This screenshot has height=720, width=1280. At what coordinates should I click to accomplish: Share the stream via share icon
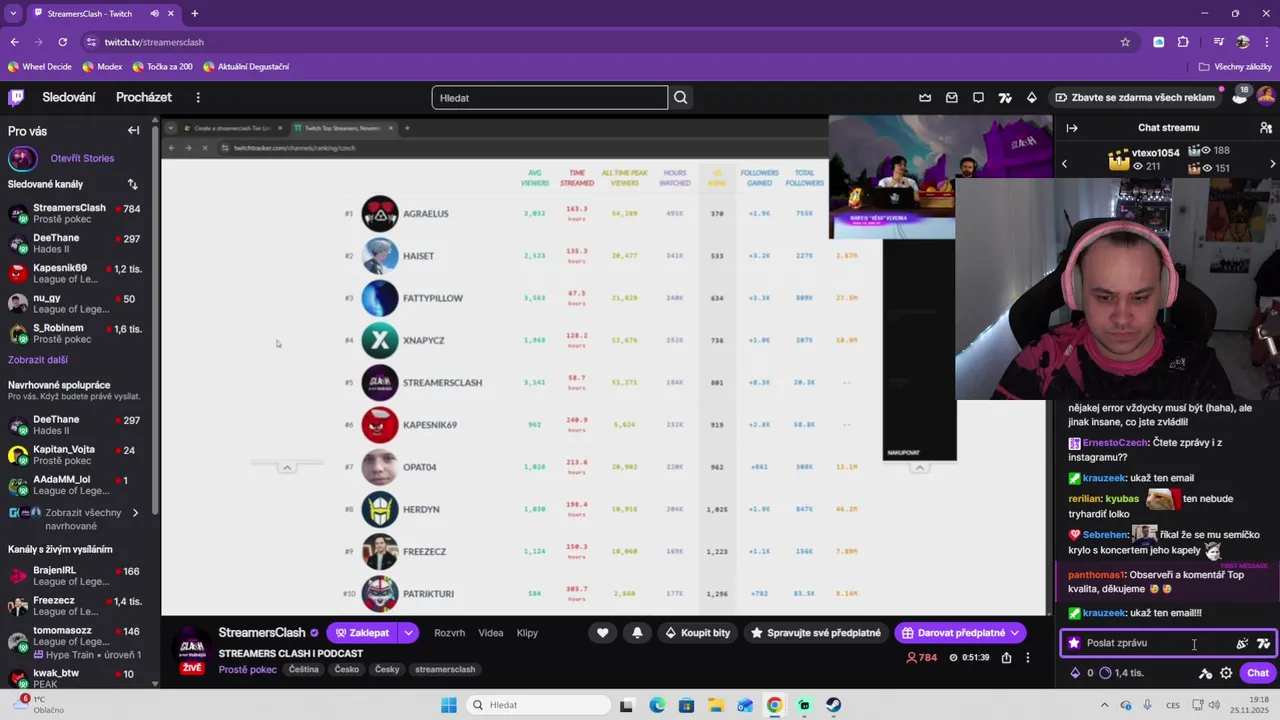pyautogui.click(x=1006, y=657)
